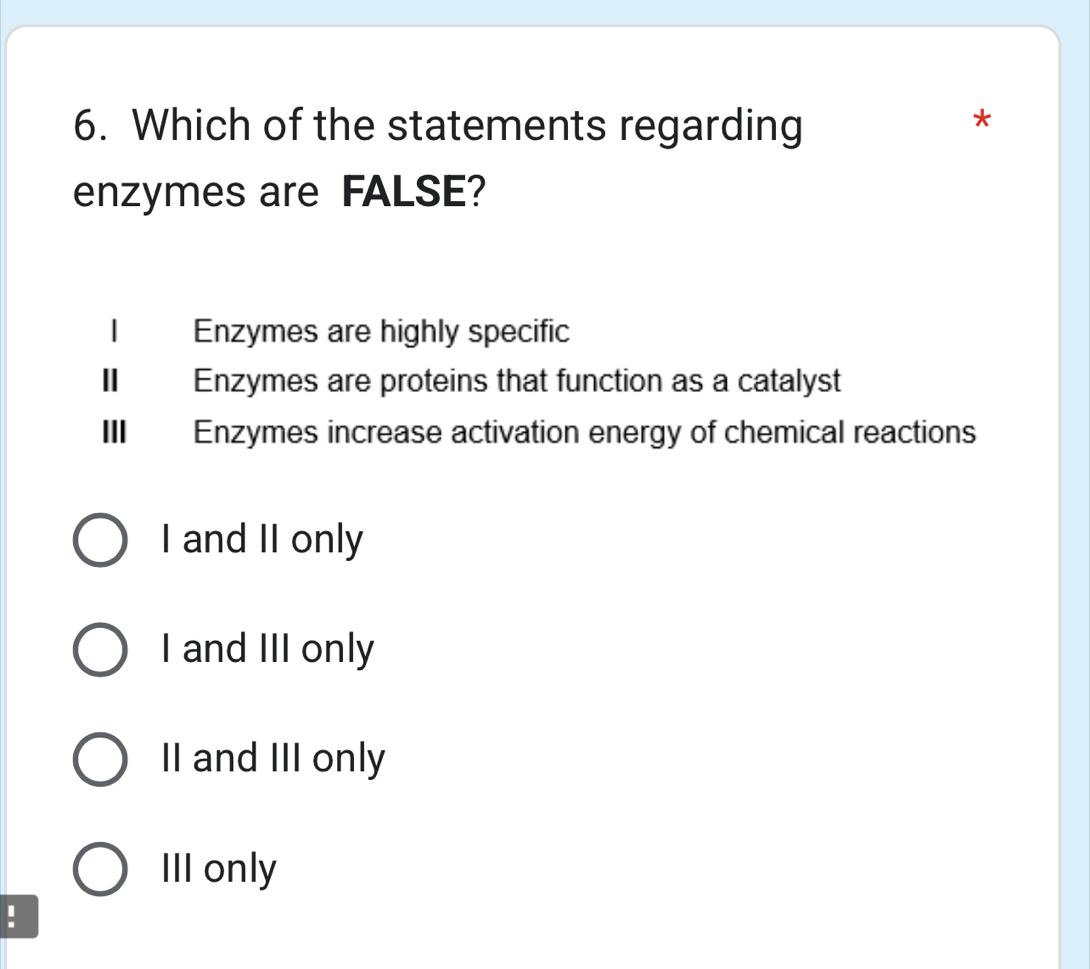Click statement III about activation energy
This screenshot has width=1090, height=969.
(585, 431)
